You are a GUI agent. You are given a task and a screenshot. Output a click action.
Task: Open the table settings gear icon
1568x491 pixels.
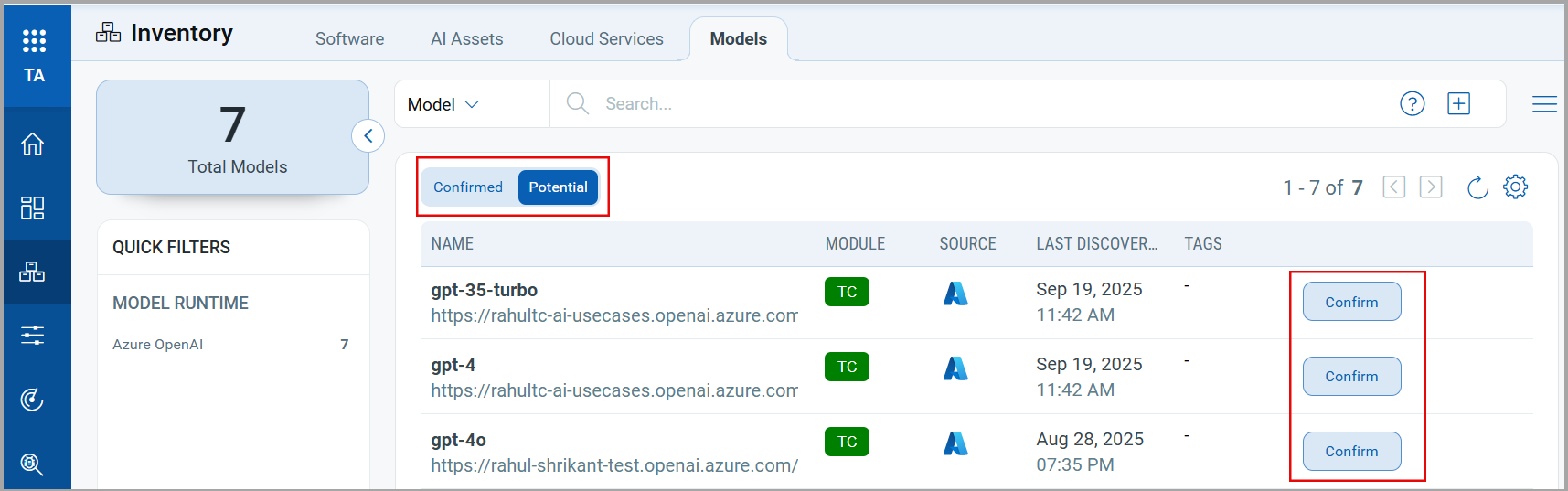(x=1515, y=187)
